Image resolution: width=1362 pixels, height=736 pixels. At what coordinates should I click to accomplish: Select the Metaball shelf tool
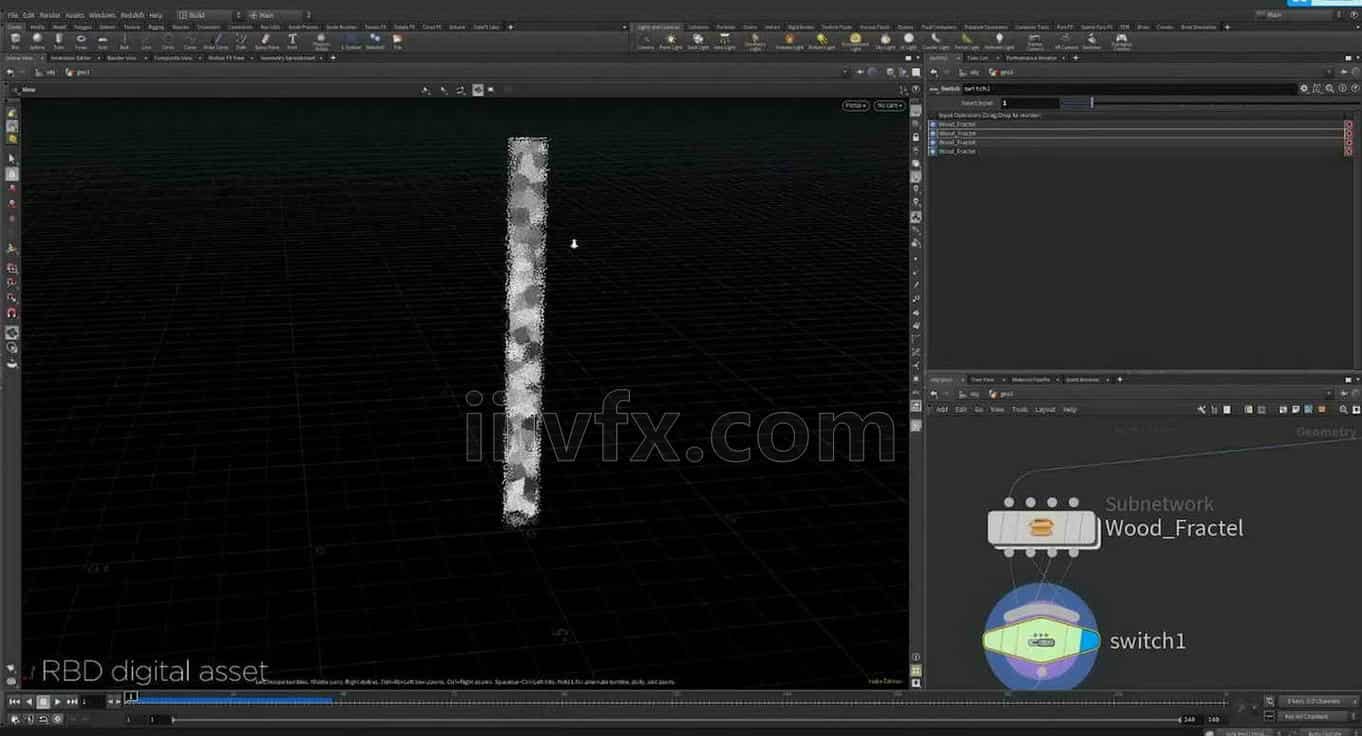375,40
